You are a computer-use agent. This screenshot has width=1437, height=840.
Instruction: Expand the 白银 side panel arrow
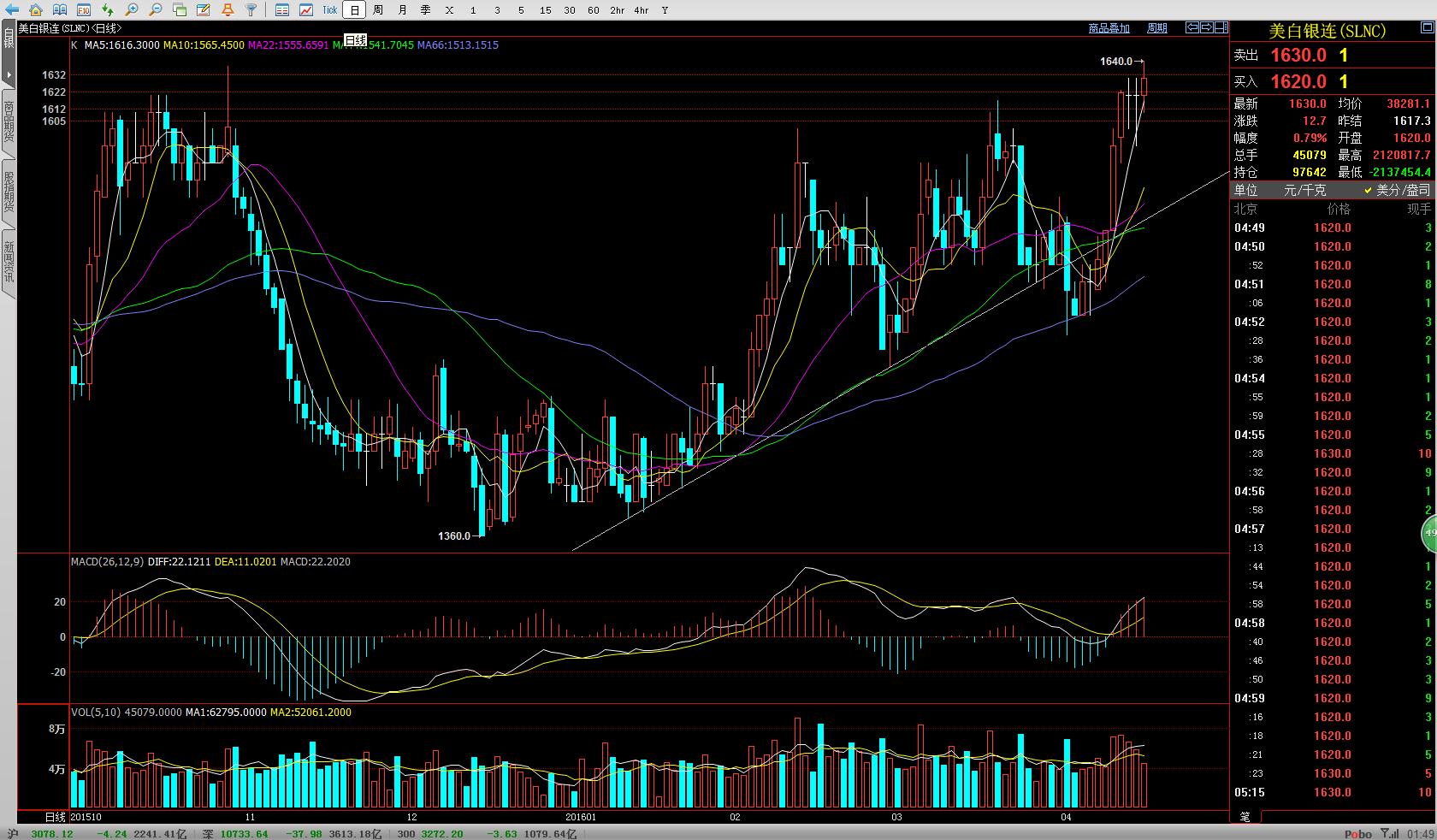point(9,76)
